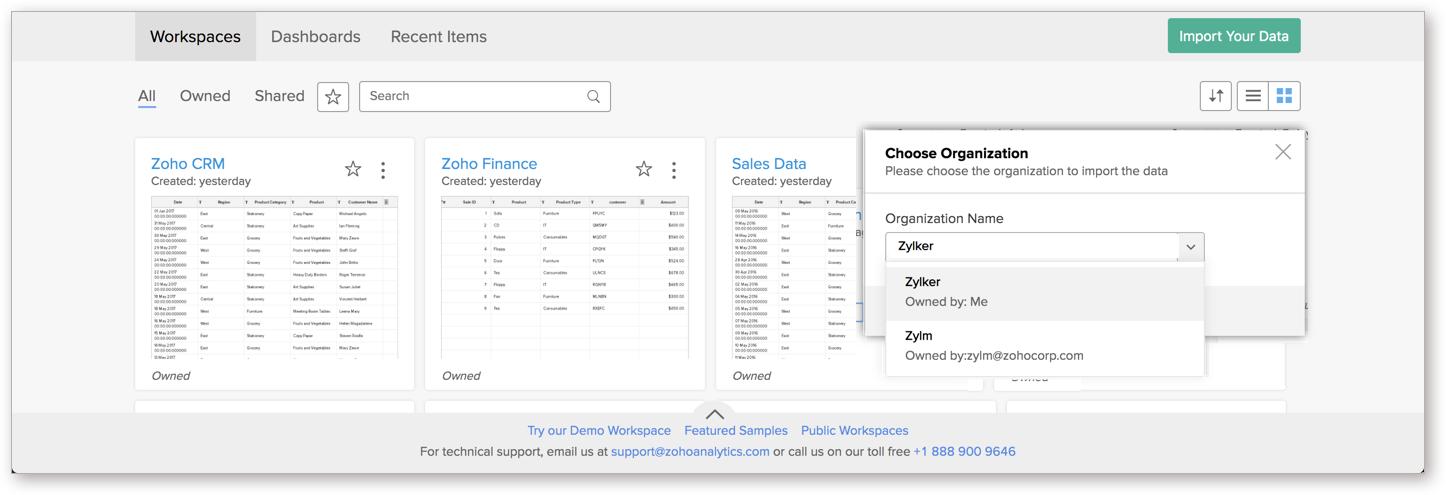The width and height of the screenshot is (1446, 495).
Task: Open the Recent Items tab
Action: pyautogui.click(x=438, y=36)
